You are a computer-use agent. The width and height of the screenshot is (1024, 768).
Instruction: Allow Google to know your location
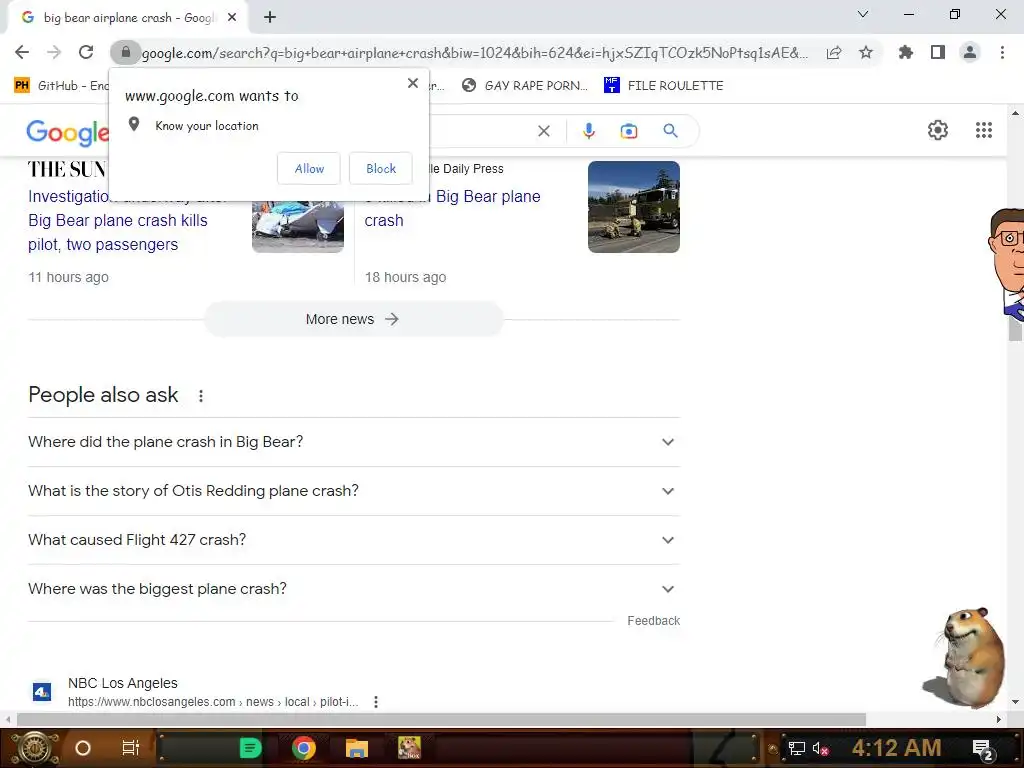(309, 168)
